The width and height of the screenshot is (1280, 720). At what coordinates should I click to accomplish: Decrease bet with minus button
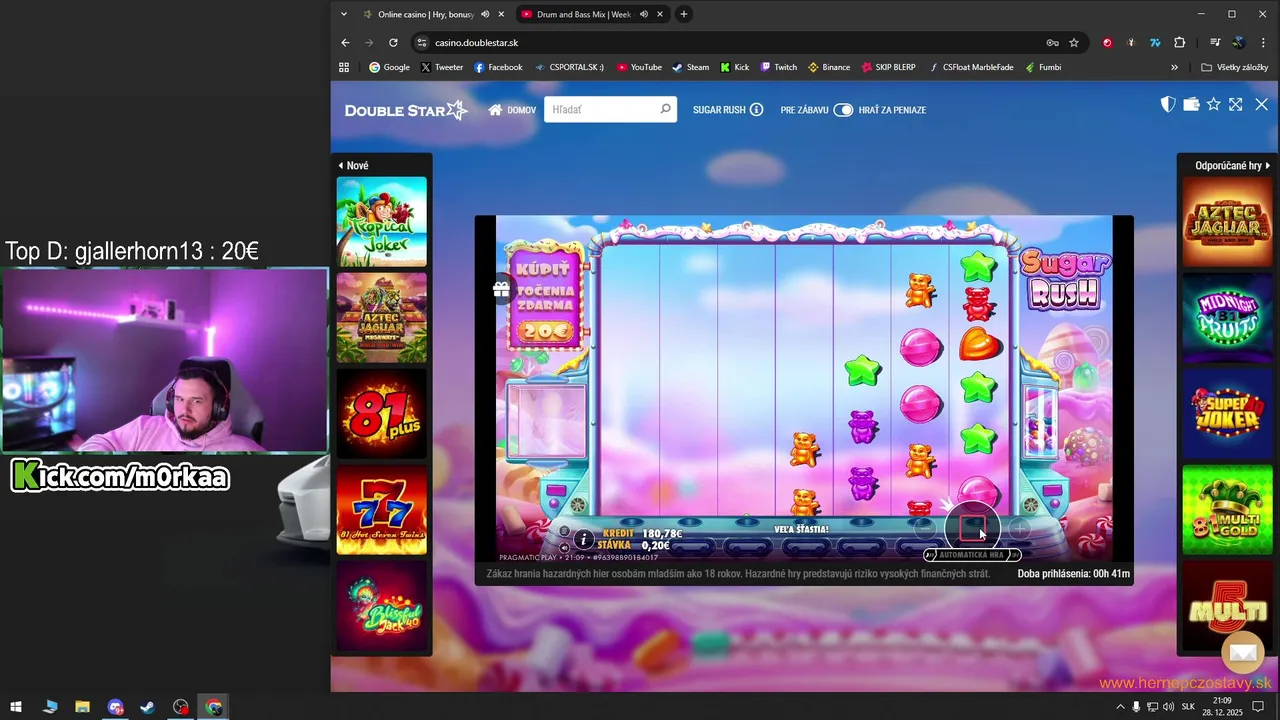pyautogui.click(x=925, y=527)
